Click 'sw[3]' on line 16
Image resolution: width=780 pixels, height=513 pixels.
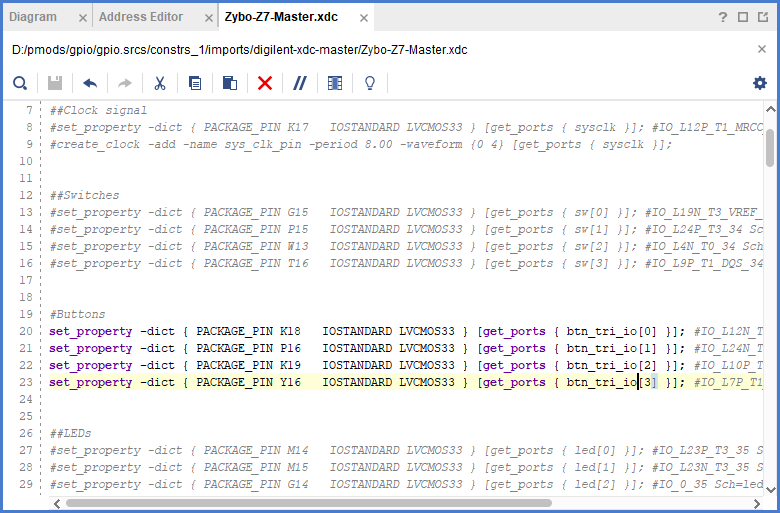click(591, 263)
